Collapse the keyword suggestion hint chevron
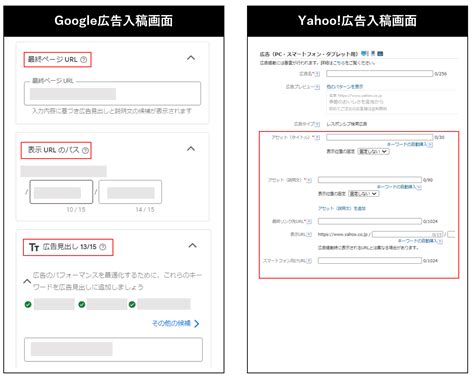This screenshot has height=377, width=474. [x=27, y=281]
